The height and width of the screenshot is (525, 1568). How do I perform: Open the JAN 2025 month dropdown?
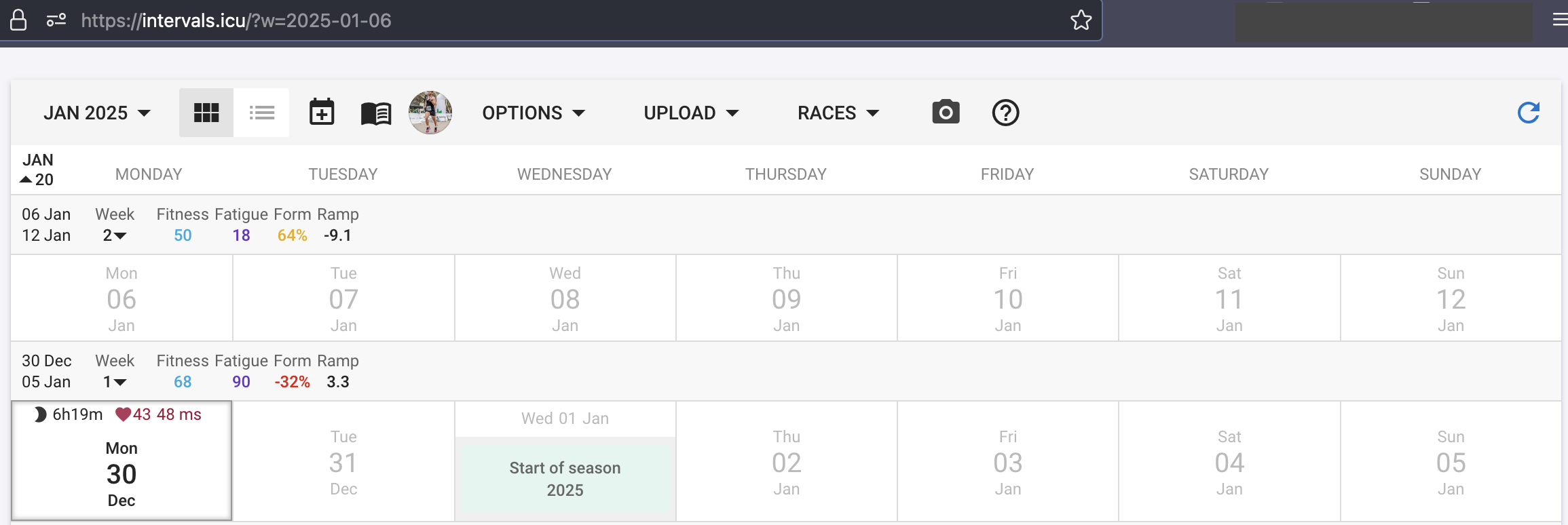pyautogui.click(x=97, y=113)
